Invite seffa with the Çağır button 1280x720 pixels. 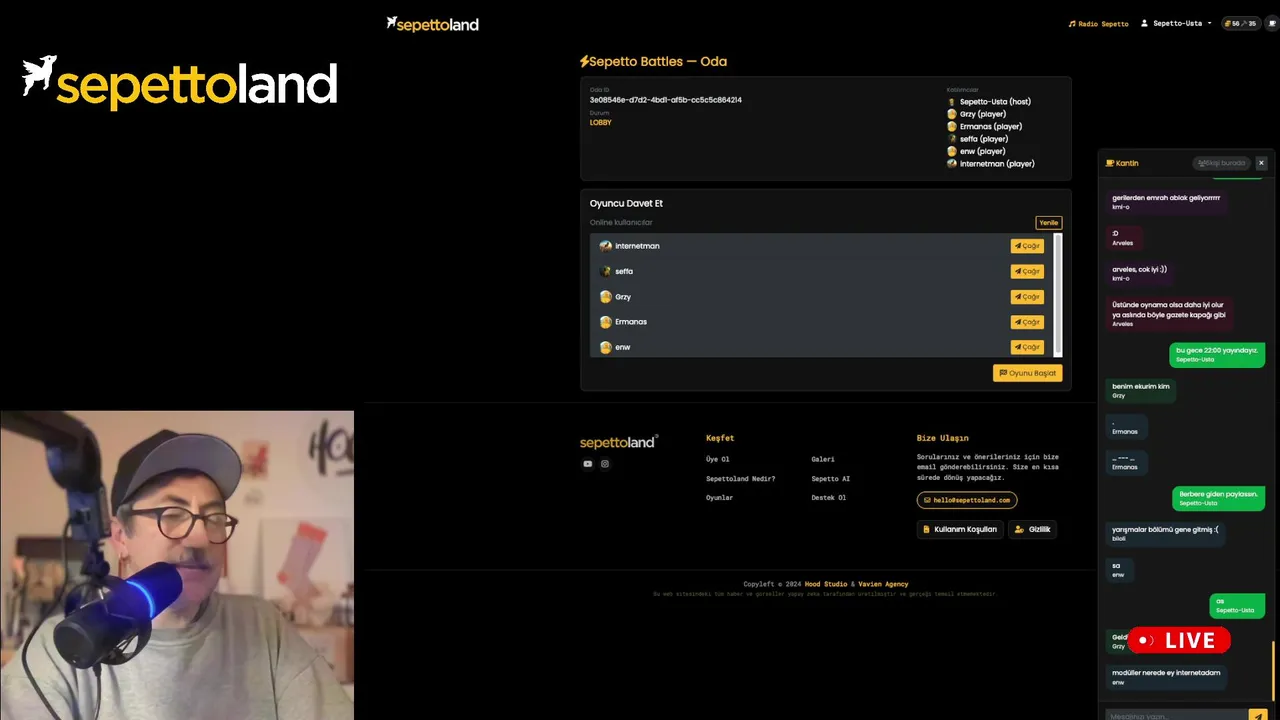(x=1027, y=271)
